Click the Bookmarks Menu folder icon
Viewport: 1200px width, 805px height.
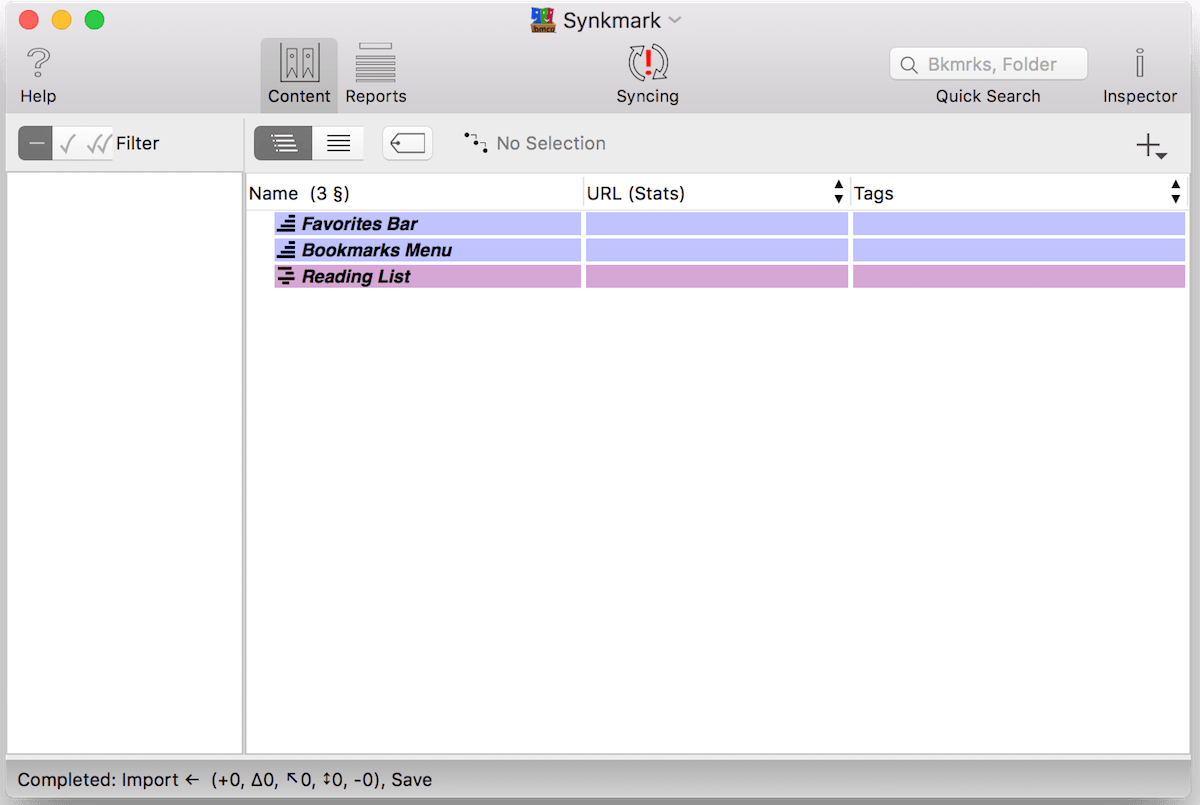click(286, 250)
